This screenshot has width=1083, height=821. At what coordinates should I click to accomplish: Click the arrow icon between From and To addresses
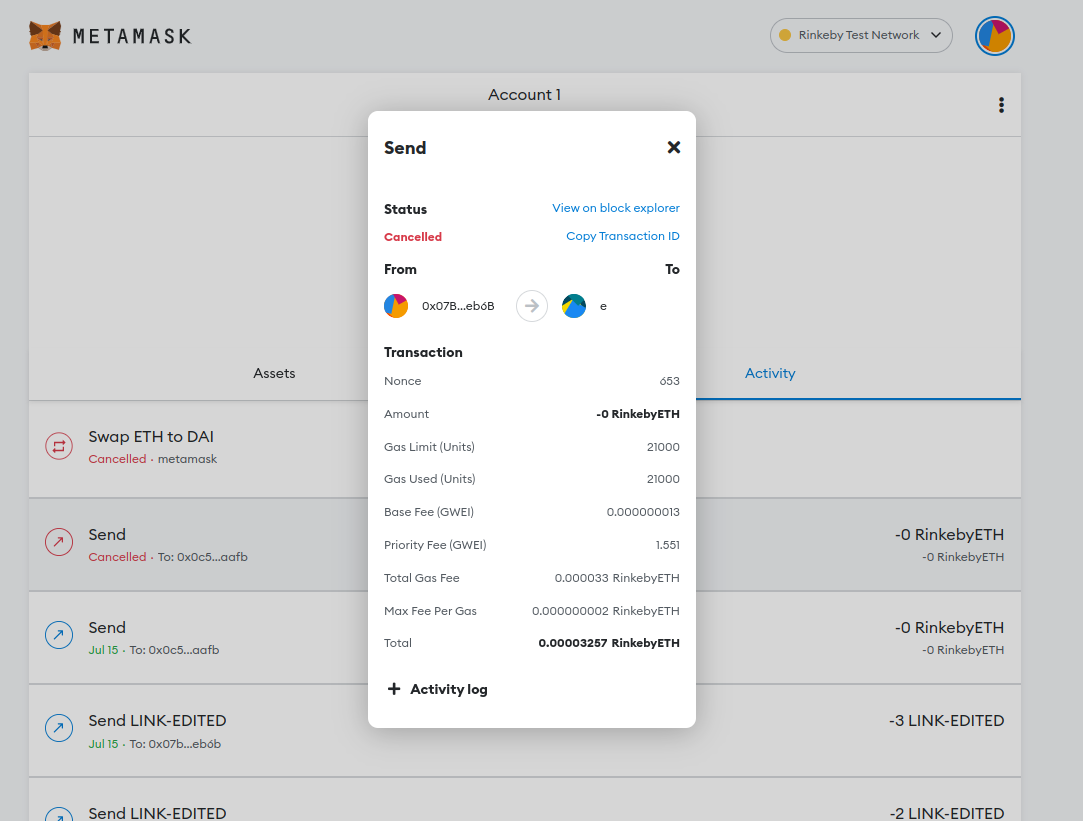(531, 305)
